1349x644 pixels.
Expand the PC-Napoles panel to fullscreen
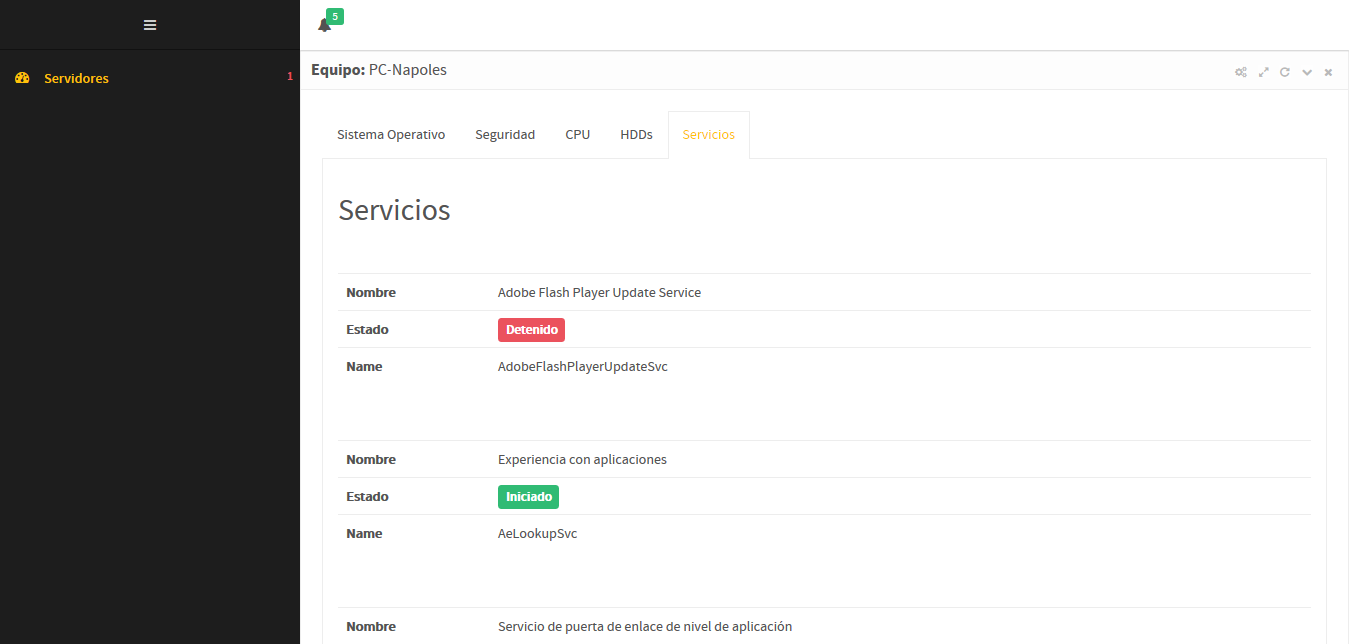(1263, 72)
